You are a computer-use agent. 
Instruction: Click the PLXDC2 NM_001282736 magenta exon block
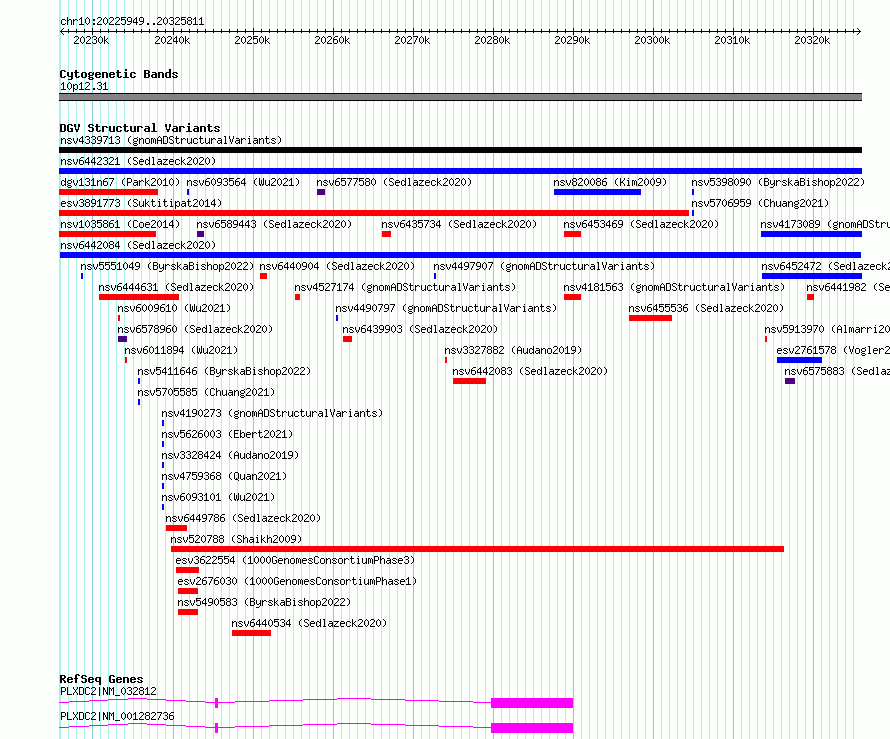click(x=532, y=728)
